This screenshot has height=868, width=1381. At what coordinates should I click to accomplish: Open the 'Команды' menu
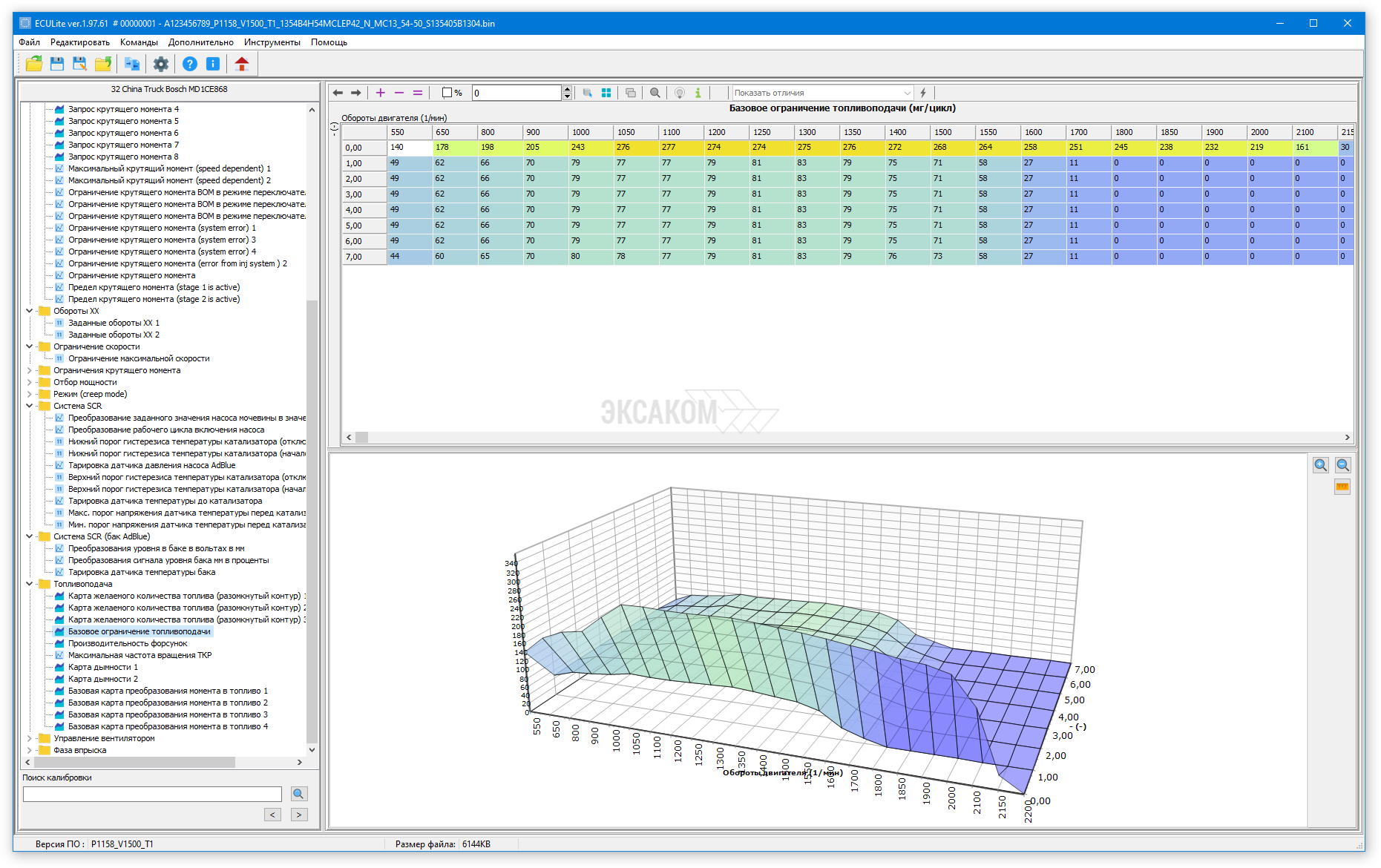coord(139,42)
